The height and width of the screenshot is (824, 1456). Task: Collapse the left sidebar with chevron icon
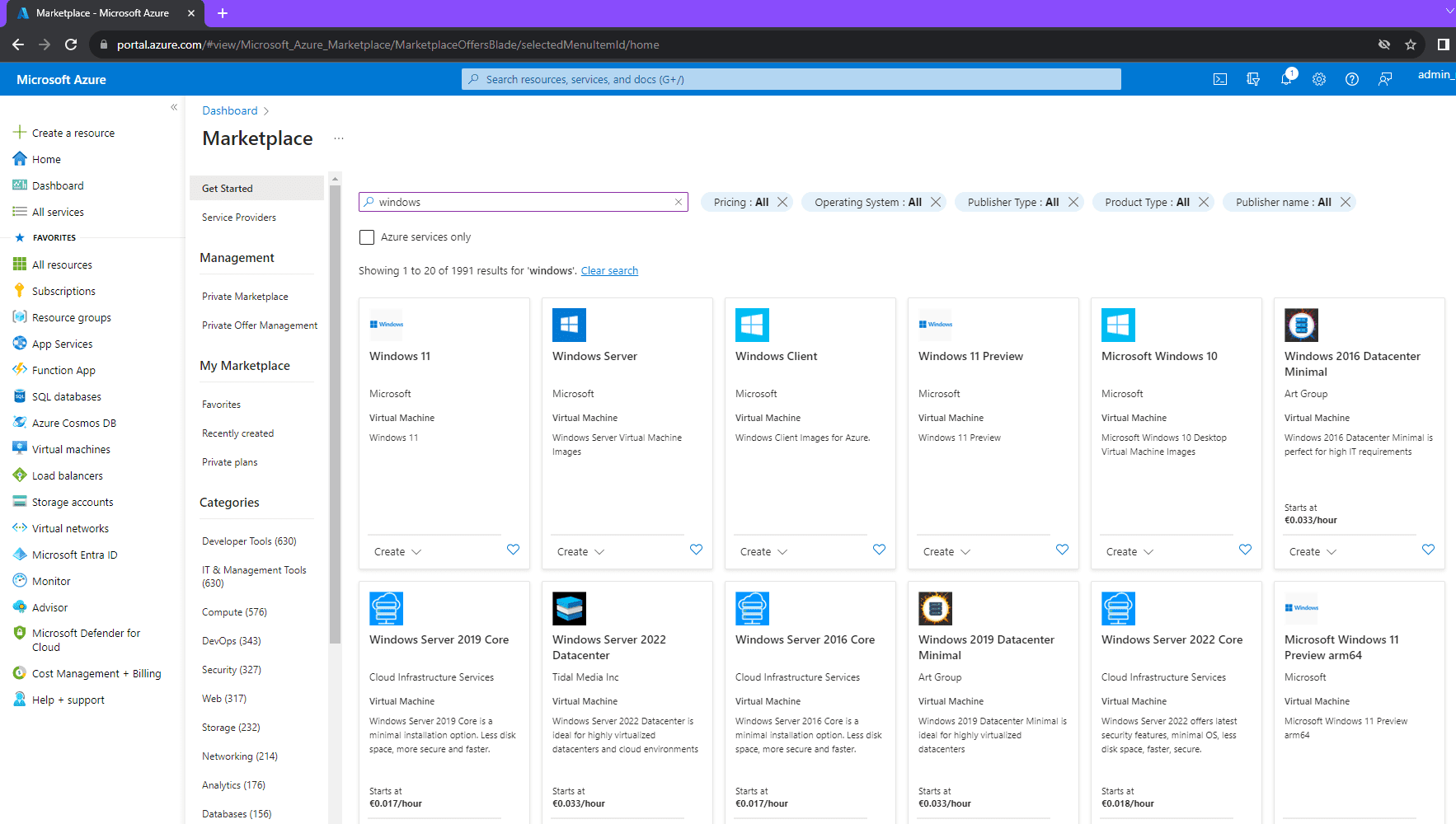[x=174, y=107]
